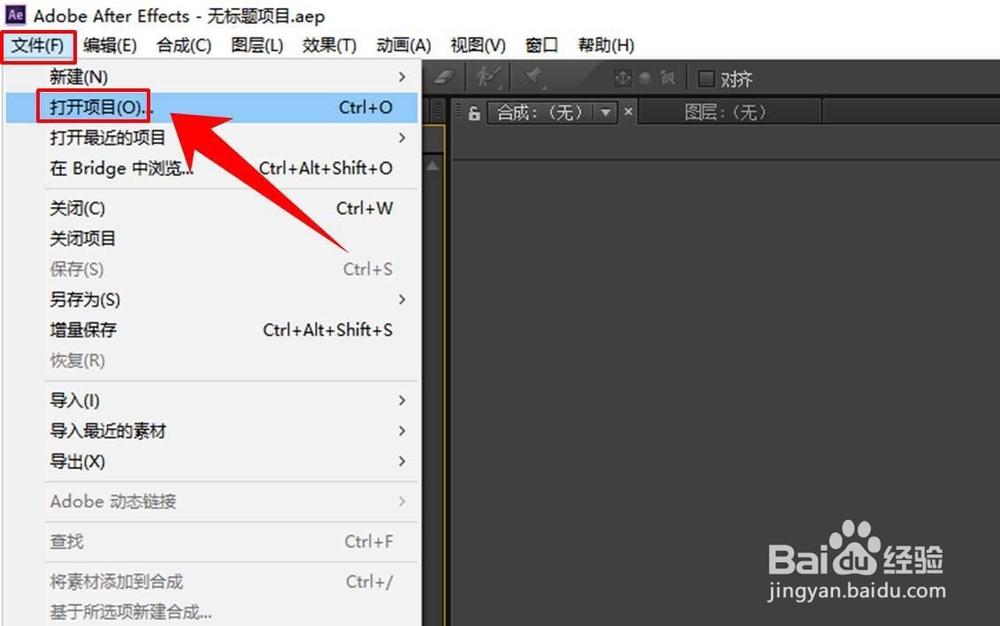
Task: Choose 增量保存 menu entry
Action: tap(212, 330)
